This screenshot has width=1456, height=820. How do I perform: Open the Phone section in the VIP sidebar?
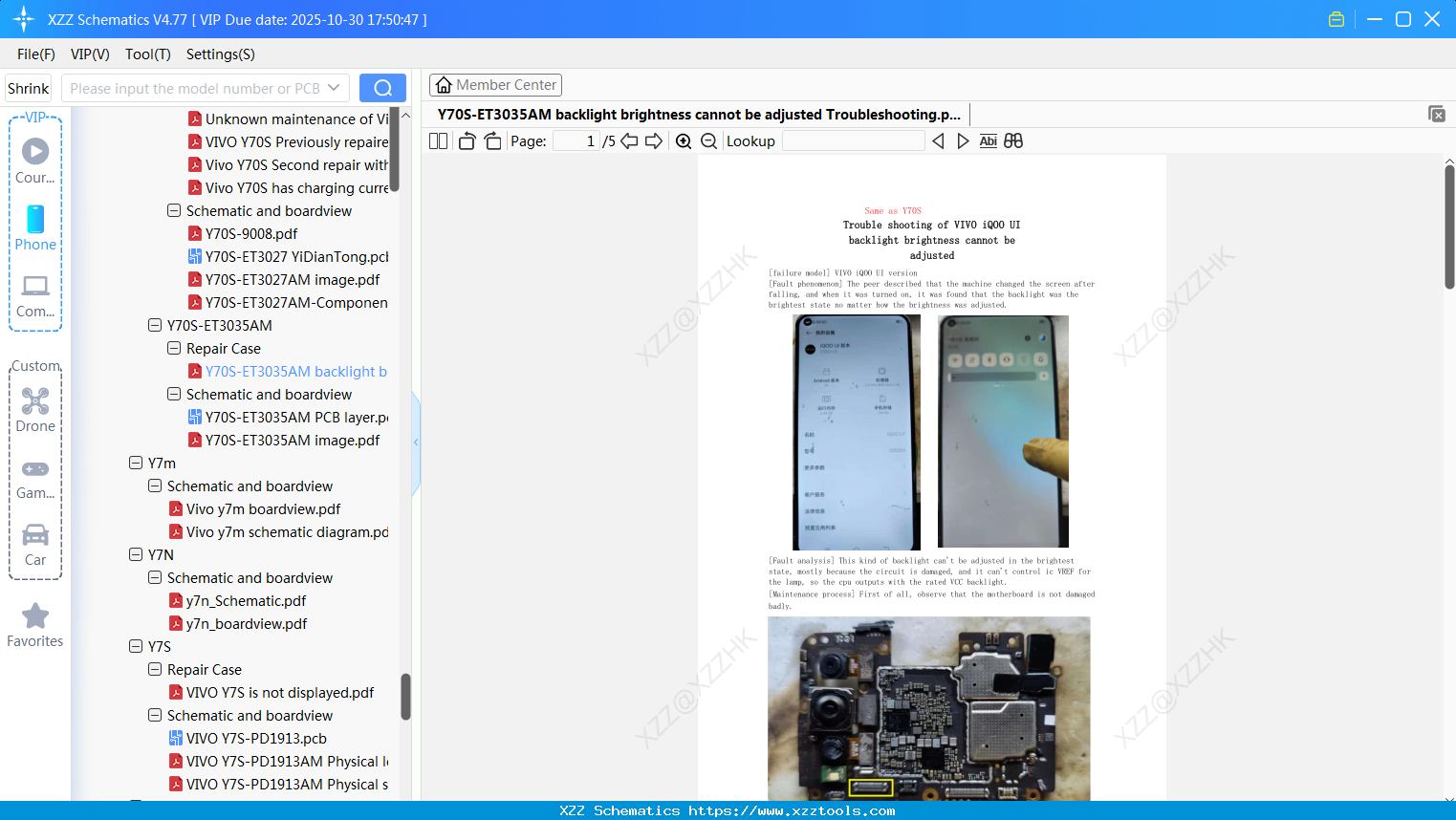[34, 229]
